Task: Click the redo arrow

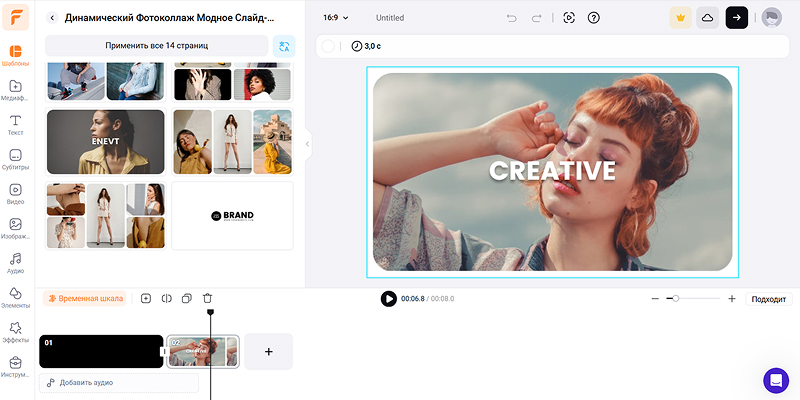Action: coord(536,18)
